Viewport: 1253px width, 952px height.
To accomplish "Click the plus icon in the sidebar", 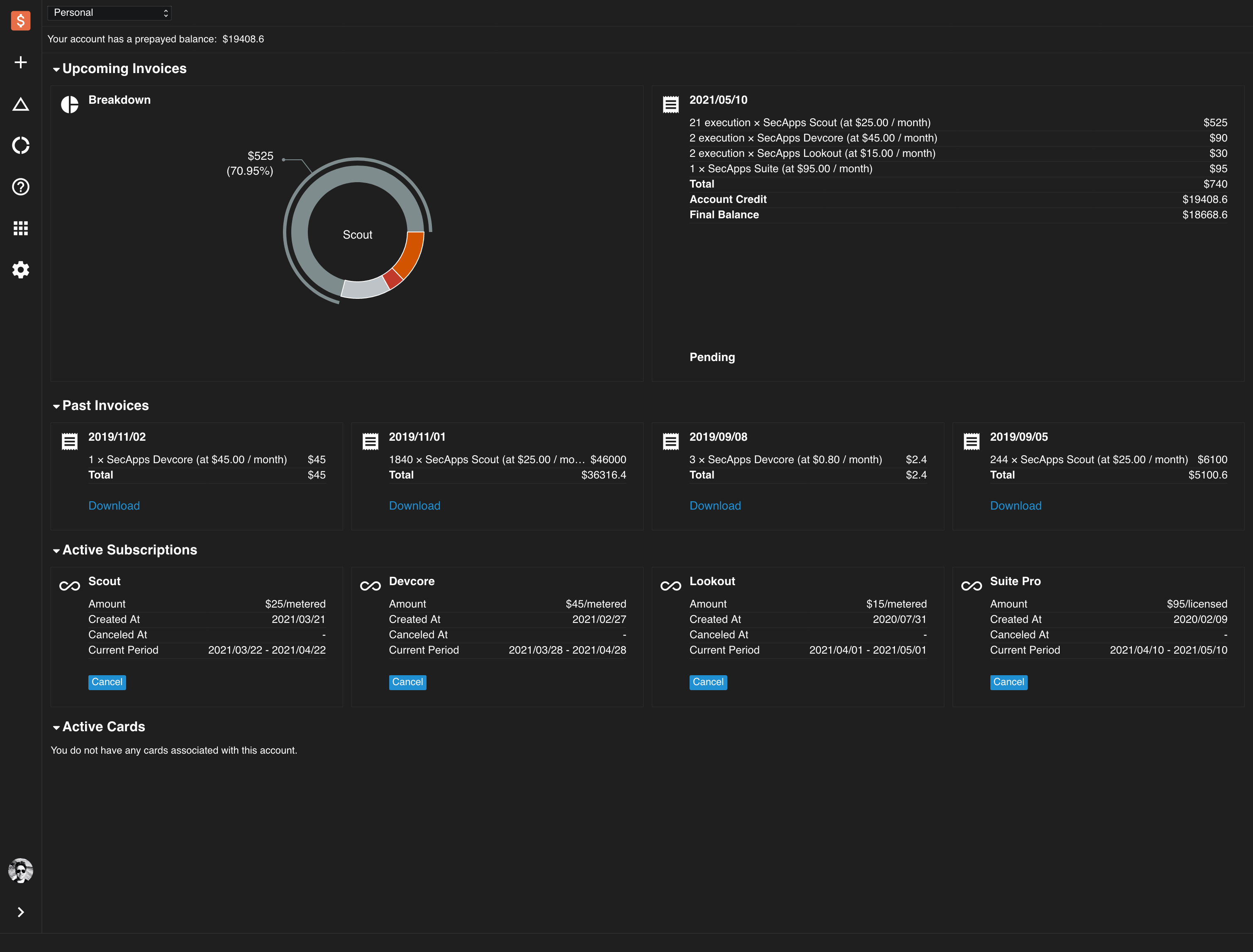I will click(x=20, y=62).
